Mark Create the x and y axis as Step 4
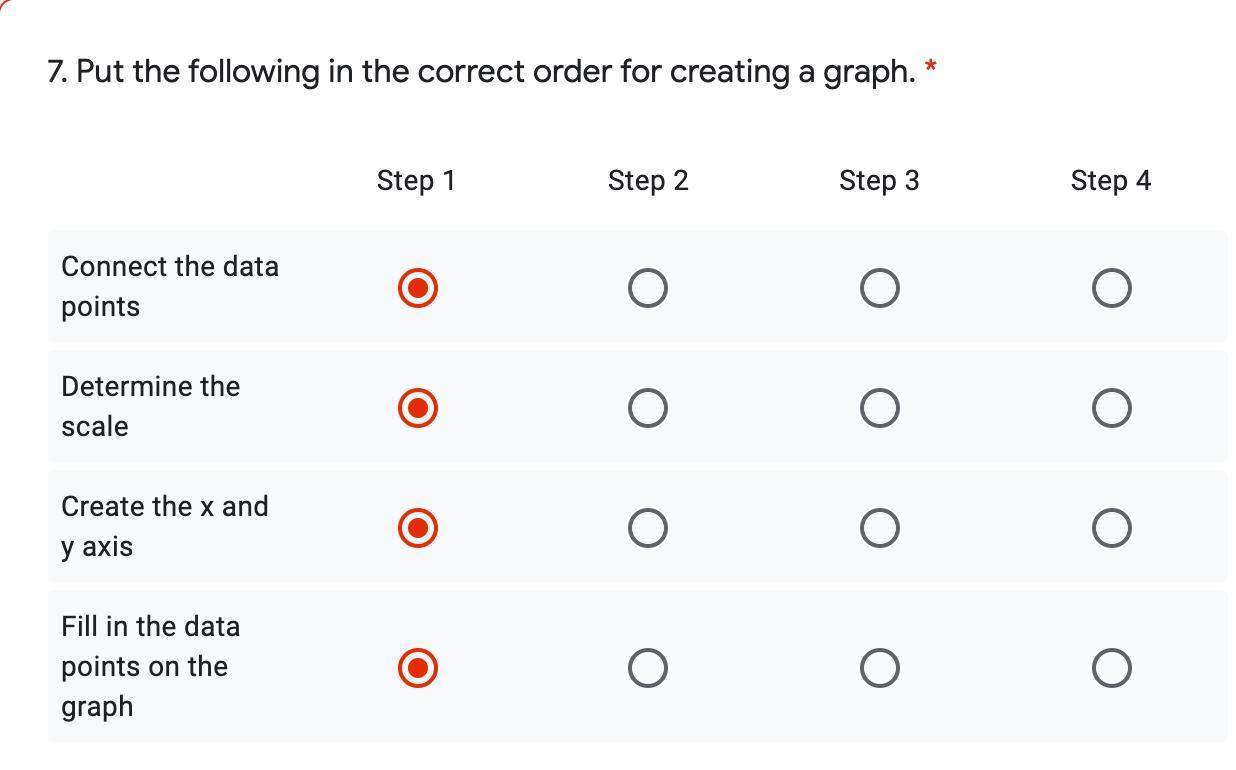Viewport: 1236px width, 770px height. point(1111,527)
